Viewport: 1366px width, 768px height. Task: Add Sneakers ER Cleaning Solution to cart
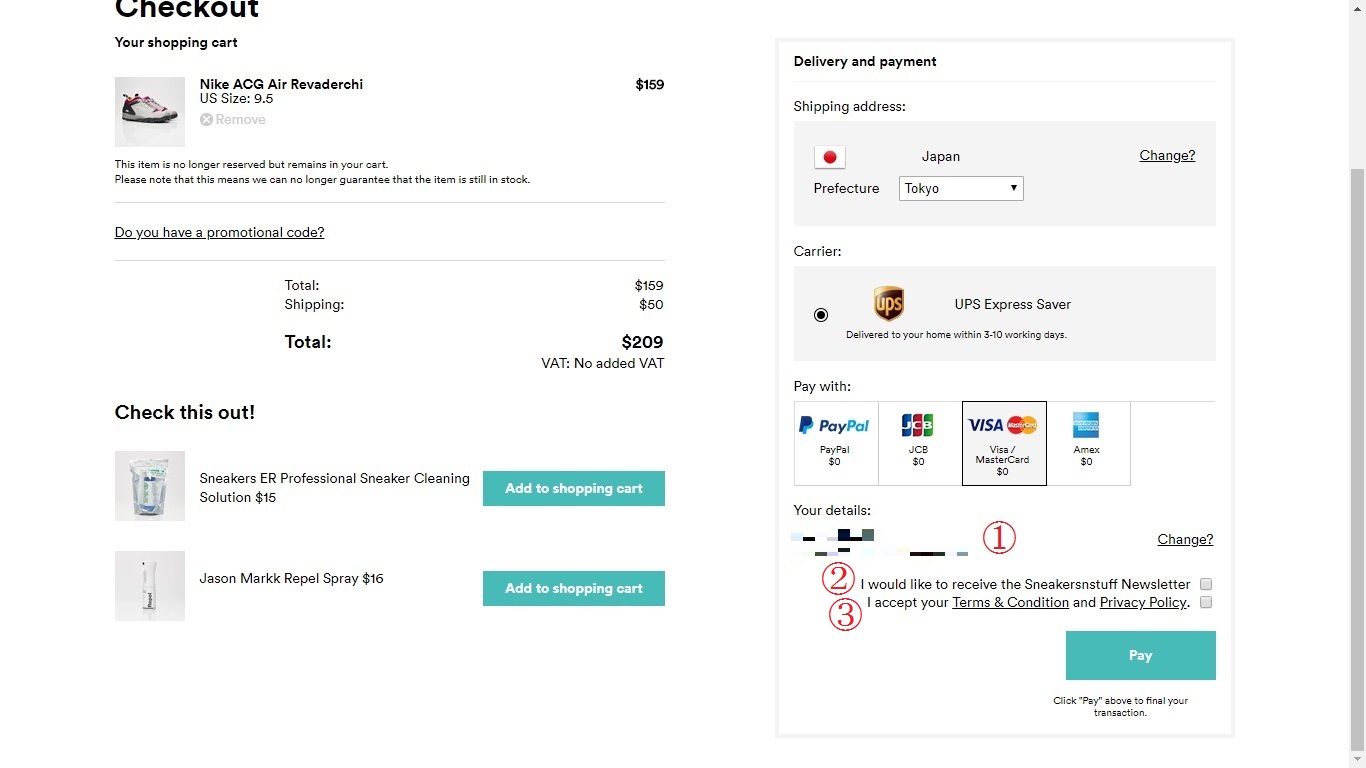click(573, 489)
